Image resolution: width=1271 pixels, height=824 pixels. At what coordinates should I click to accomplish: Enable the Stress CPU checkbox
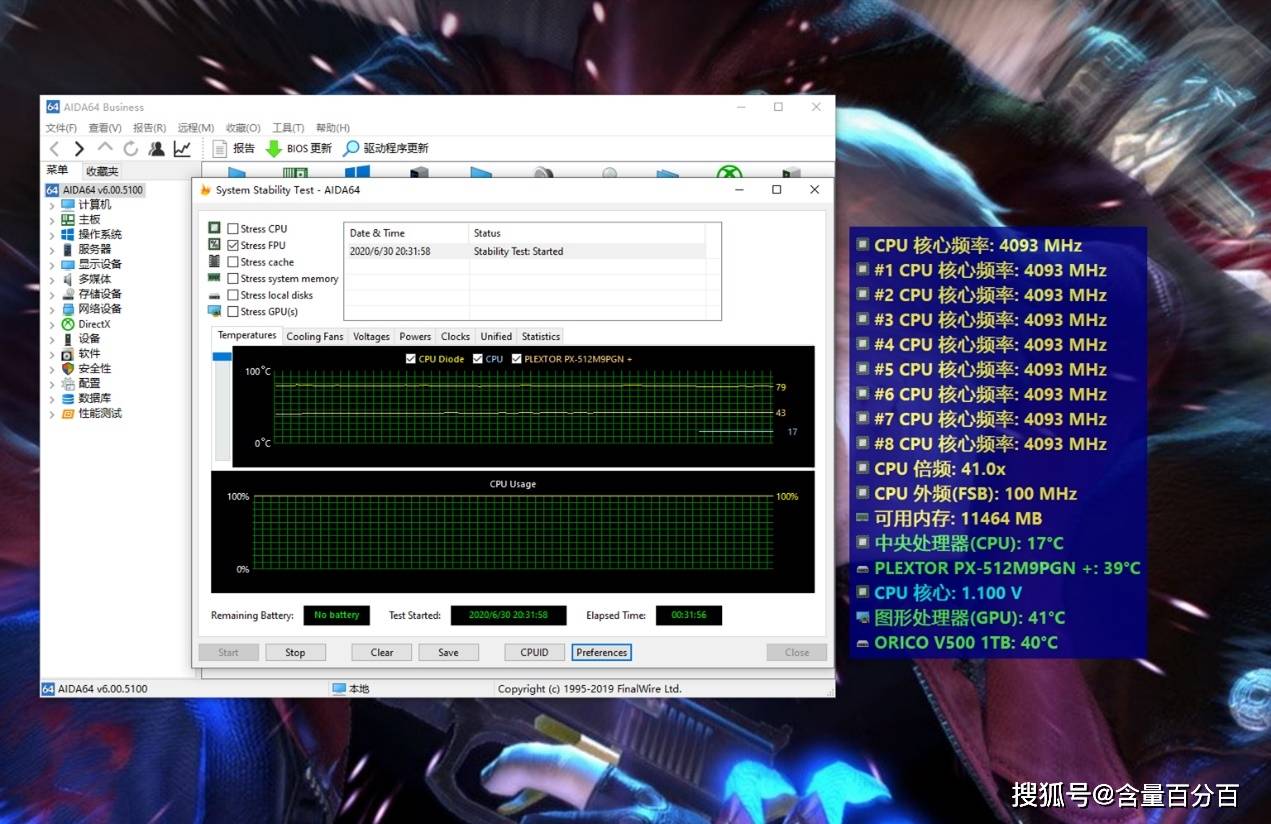[x=233, y=229]
